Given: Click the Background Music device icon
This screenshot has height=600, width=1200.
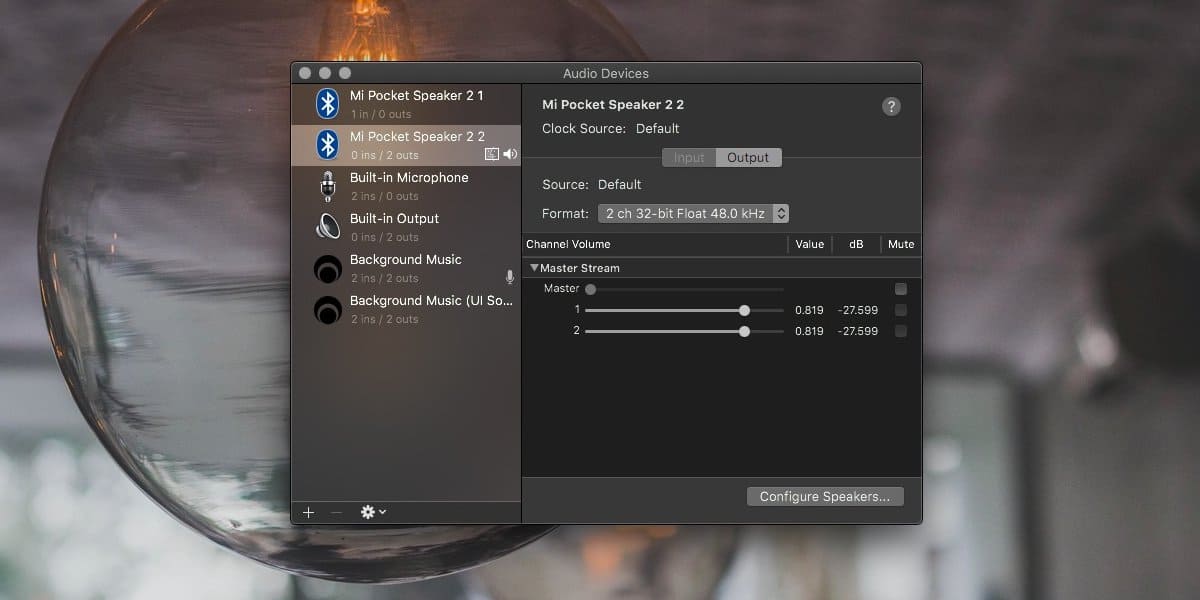Looking at the screenshot, I should pos(327,268).
